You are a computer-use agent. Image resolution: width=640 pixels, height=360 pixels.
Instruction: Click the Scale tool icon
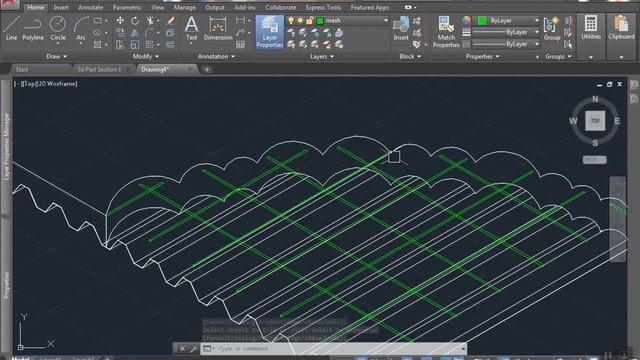[x=135, y=44]
